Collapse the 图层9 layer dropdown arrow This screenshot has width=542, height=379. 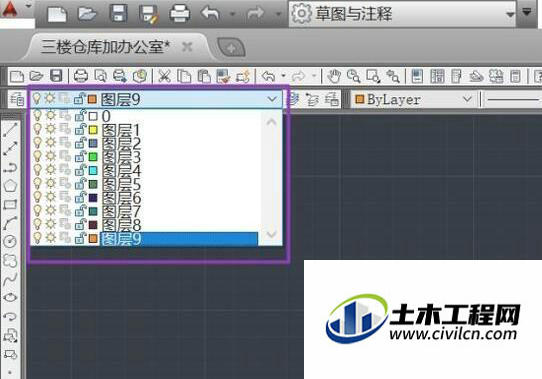(272, 99)
